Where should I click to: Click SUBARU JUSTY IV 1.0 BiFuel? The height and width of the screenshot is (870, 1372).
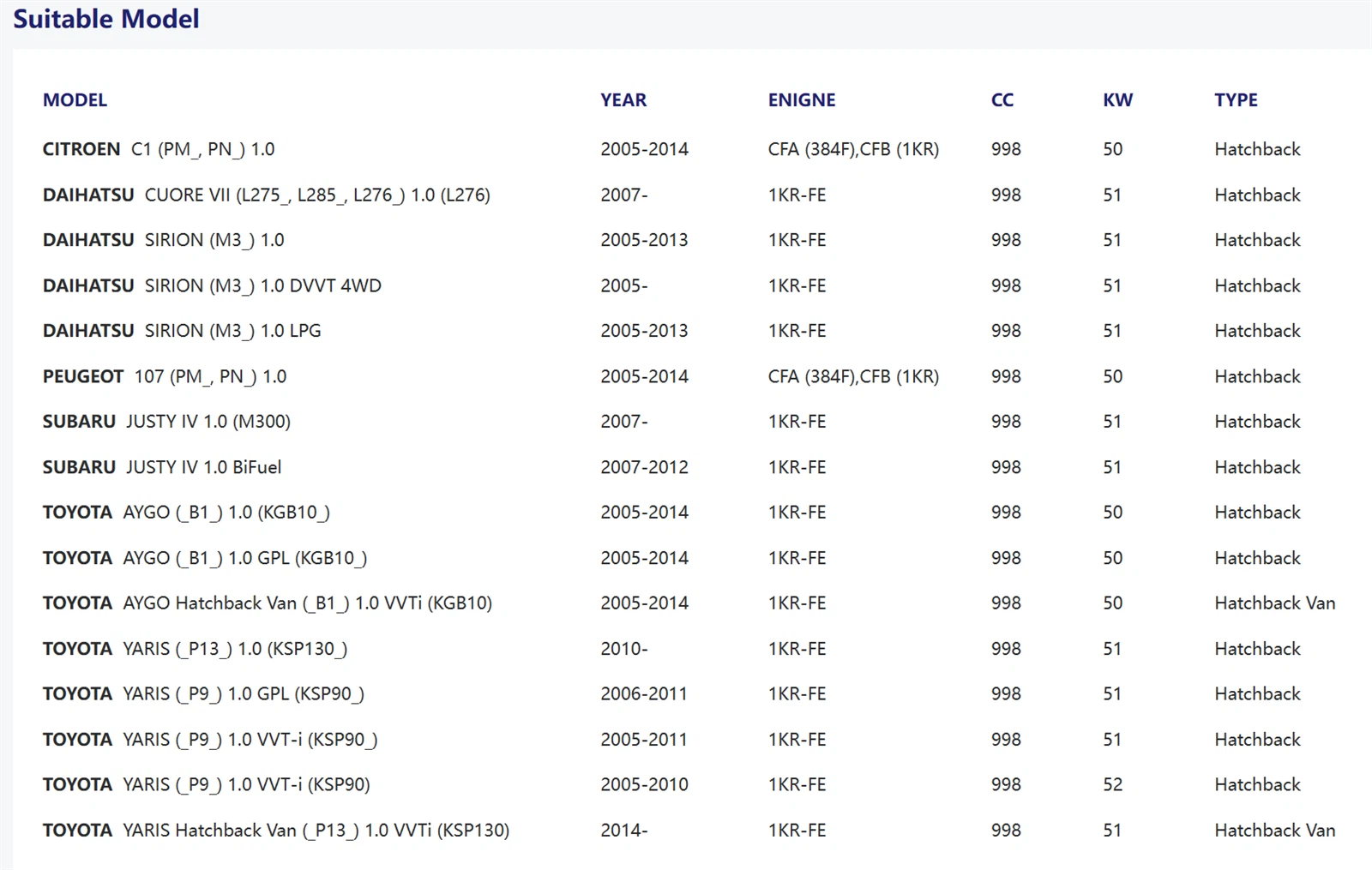162,467
